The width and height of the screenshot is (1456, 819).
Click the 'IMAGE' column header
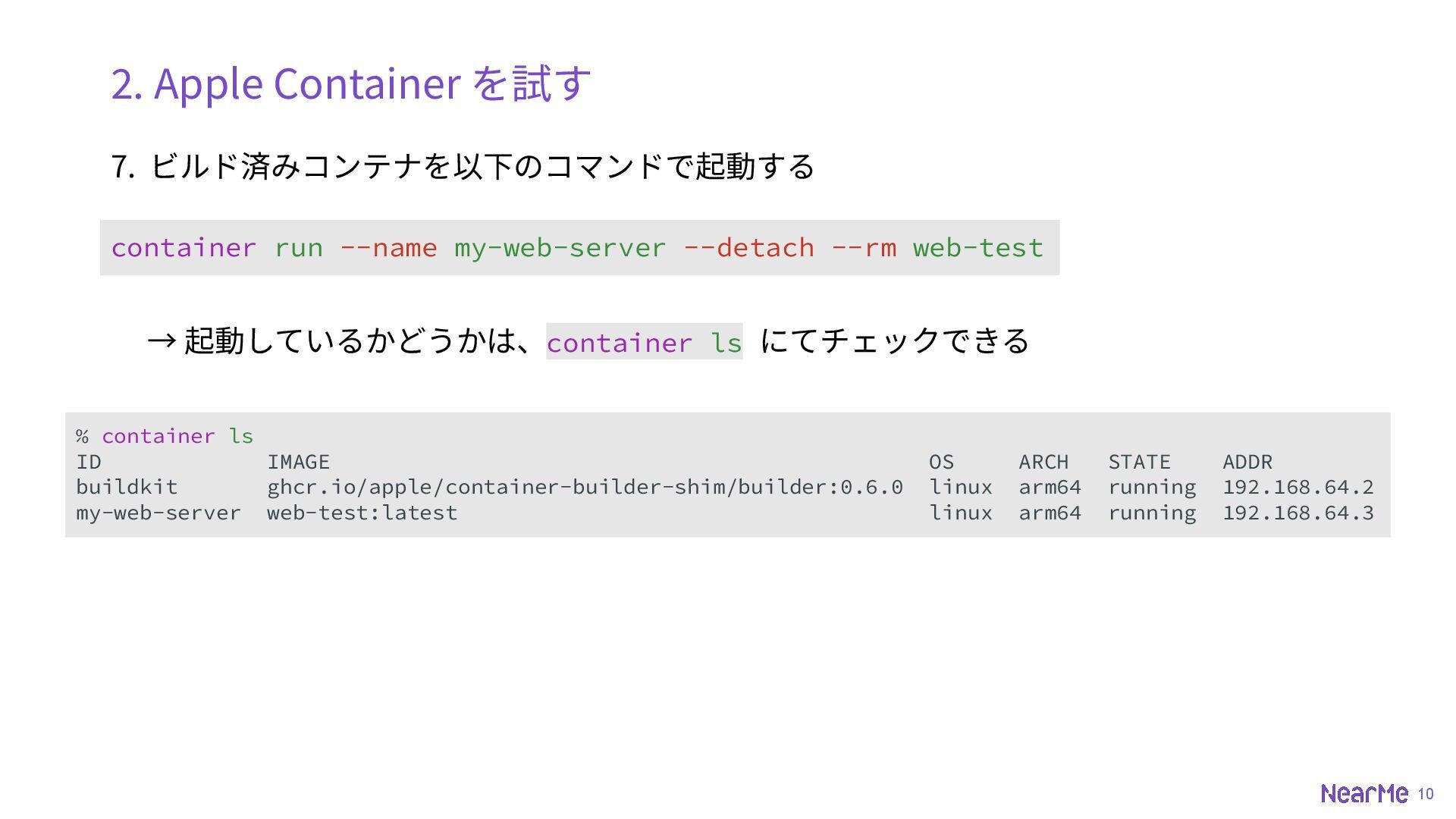[298, 462]
